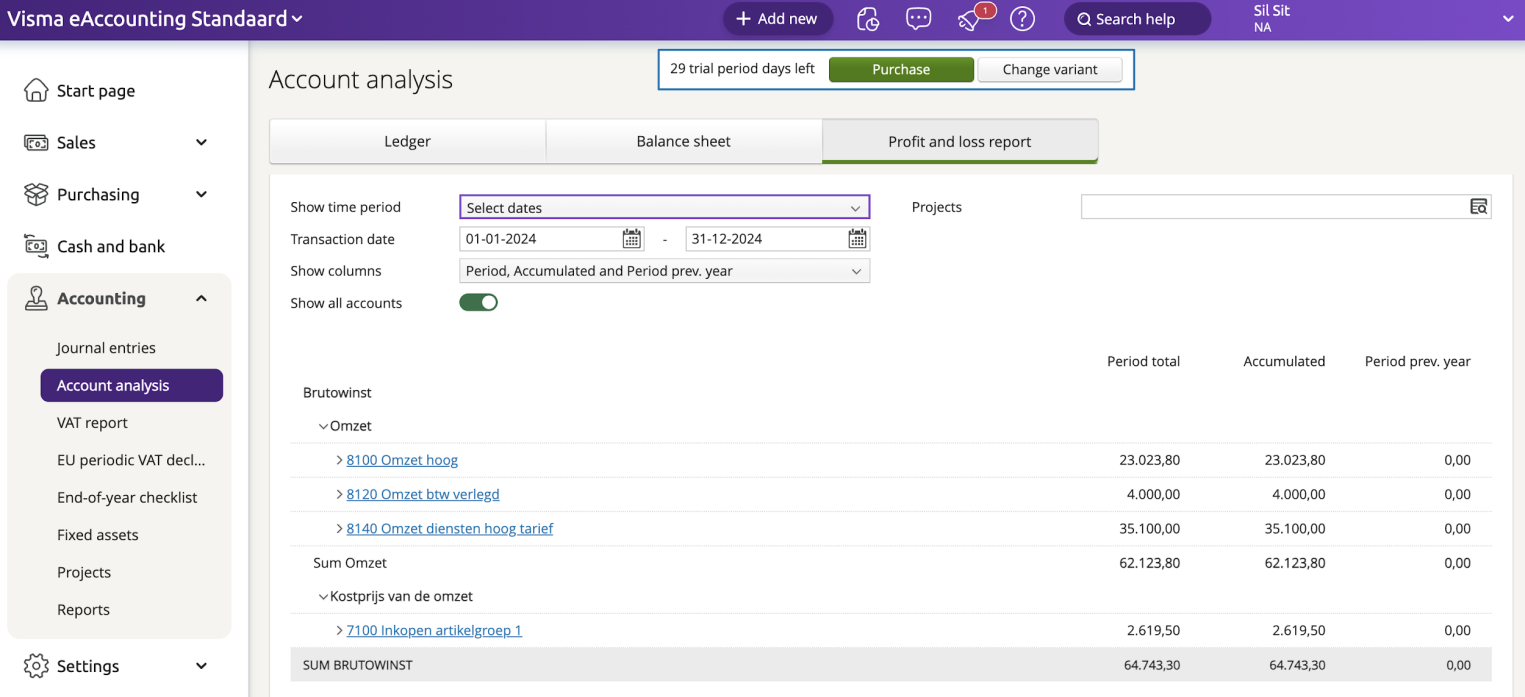Click the green Purchase button

(900, 69)
